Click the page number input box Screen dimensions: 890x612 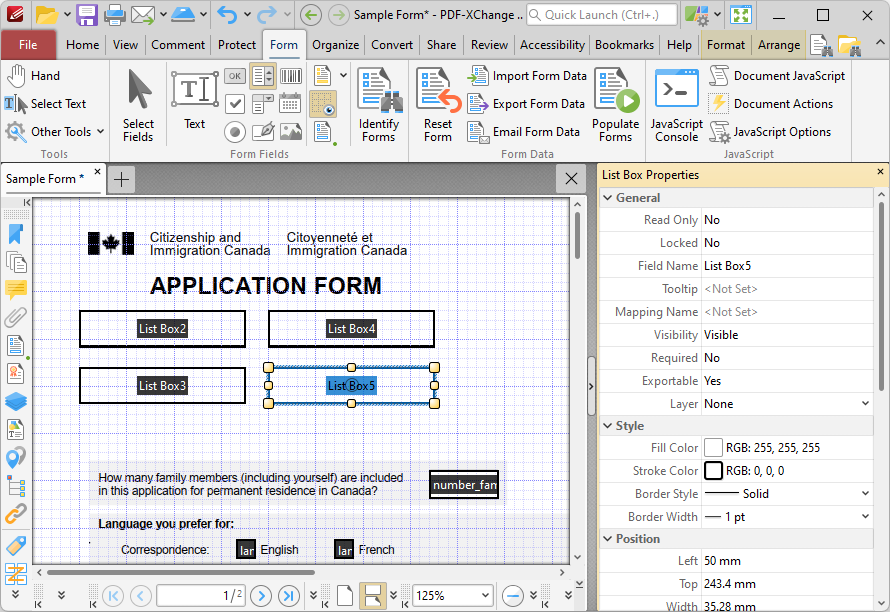201,596
